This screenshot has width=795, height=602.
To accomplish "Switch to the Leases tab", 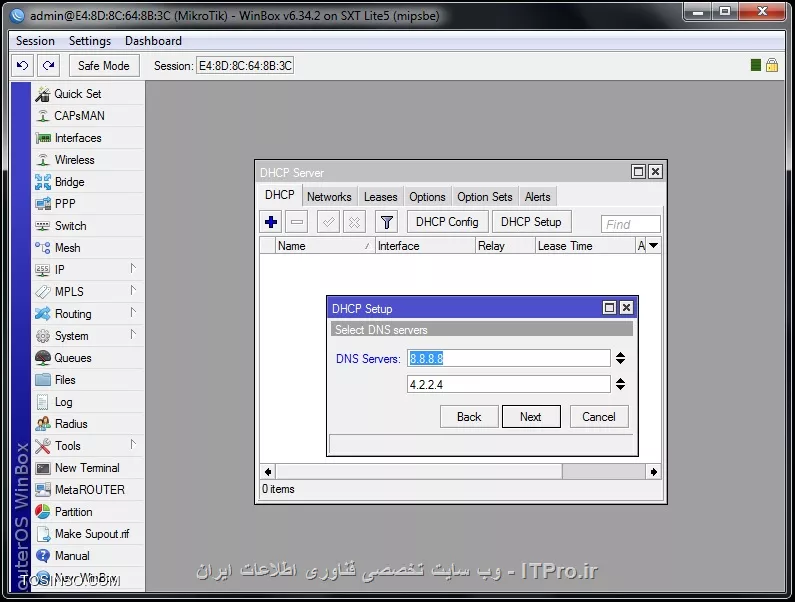I will [x=381, y=197].
